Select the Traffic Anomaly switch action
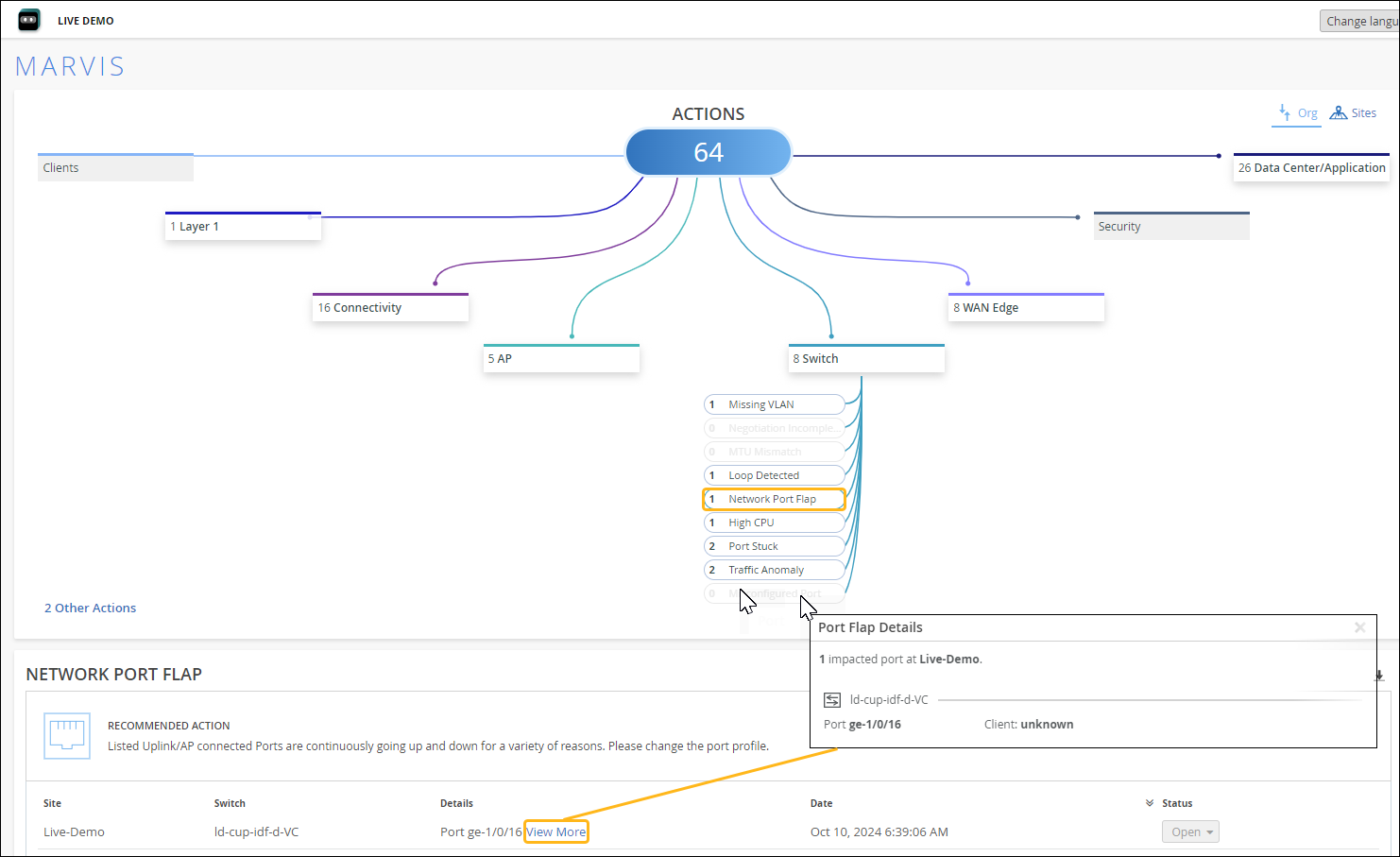Screen dimensions: 1400x857 click(775, 570)
